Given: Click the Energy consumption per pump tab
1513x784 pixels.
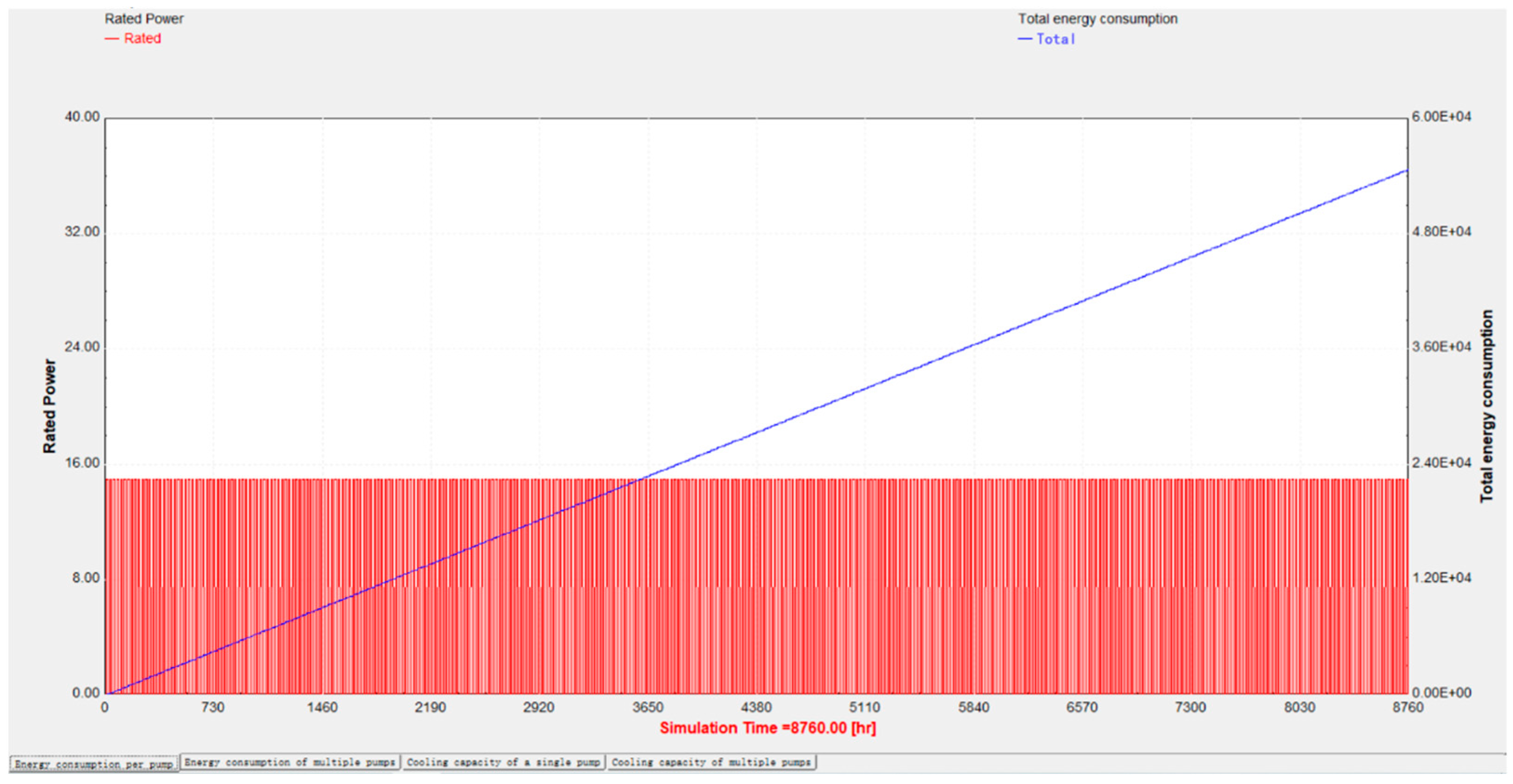Looking at the screenshot, I should [94, 764].
